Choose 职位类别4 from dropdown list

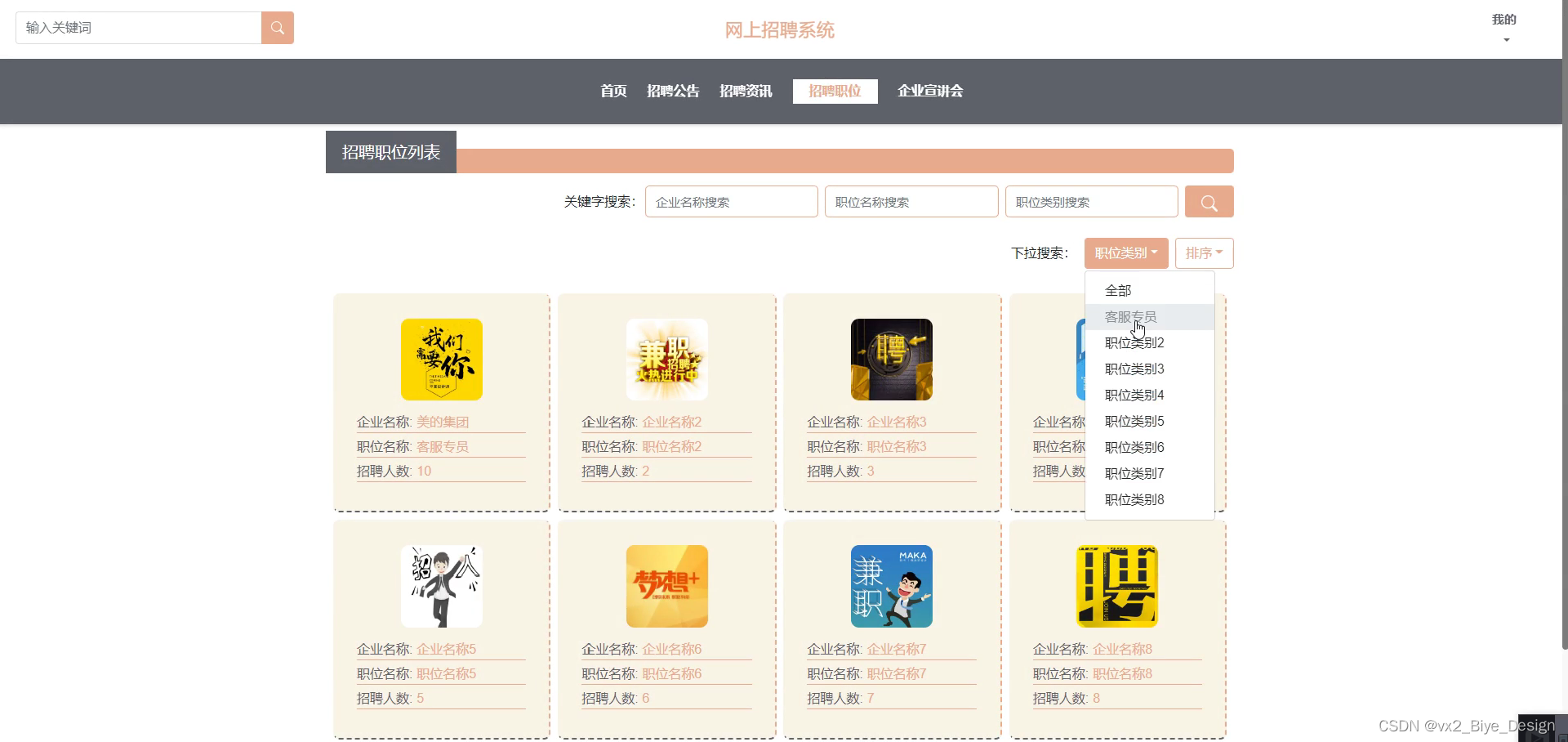pos(1149,396)
